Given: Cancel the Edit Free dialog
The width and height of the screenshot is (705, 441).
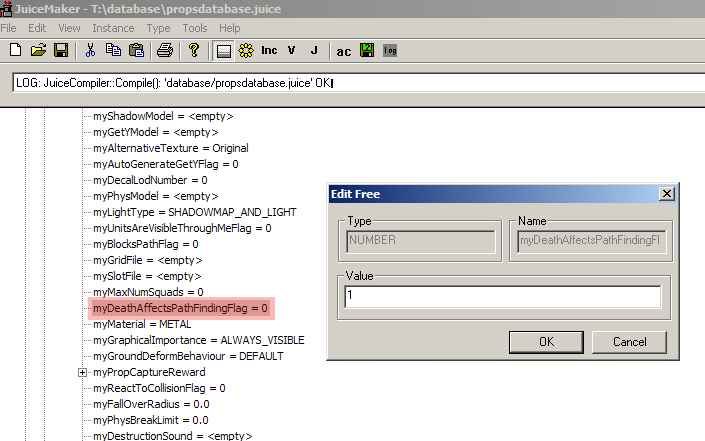Looking at the screenshot, I should point(629,342).
